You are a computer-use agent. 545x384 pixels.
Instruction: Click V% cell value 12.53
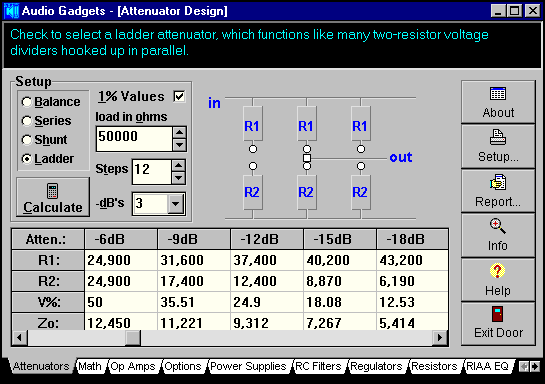tap(412, 302)
